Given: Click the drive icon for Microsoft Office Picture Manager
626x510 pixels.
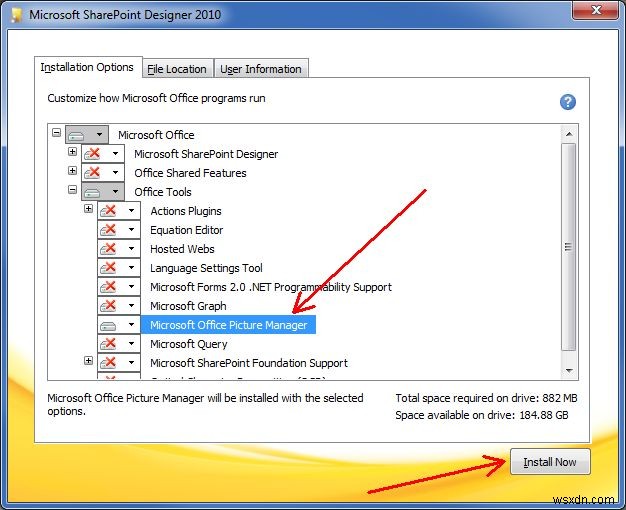Looking at the screenshot, I should point(108,325).
